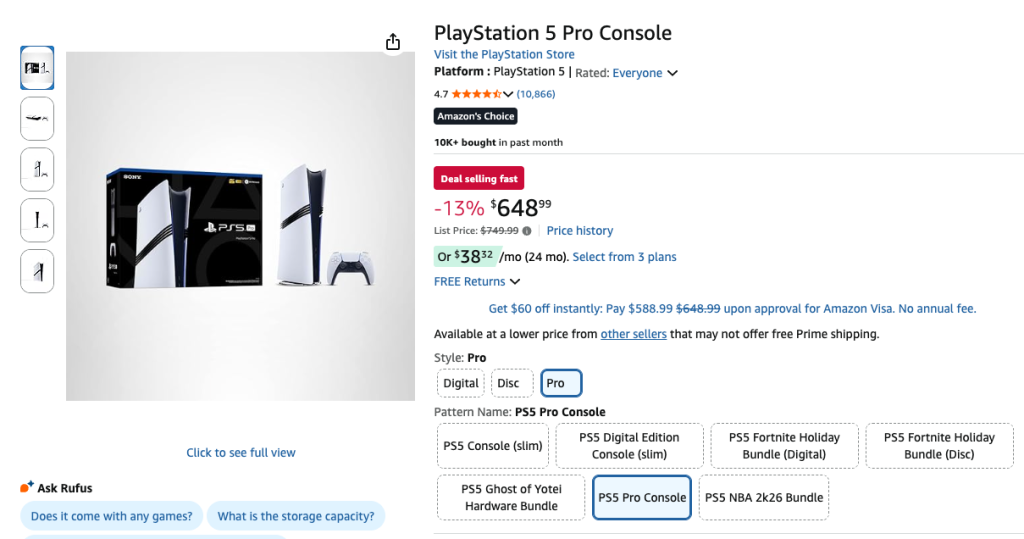The image size is (1024, 539).
Task: Select the second product thumbnail image
Action: [37, 119]
